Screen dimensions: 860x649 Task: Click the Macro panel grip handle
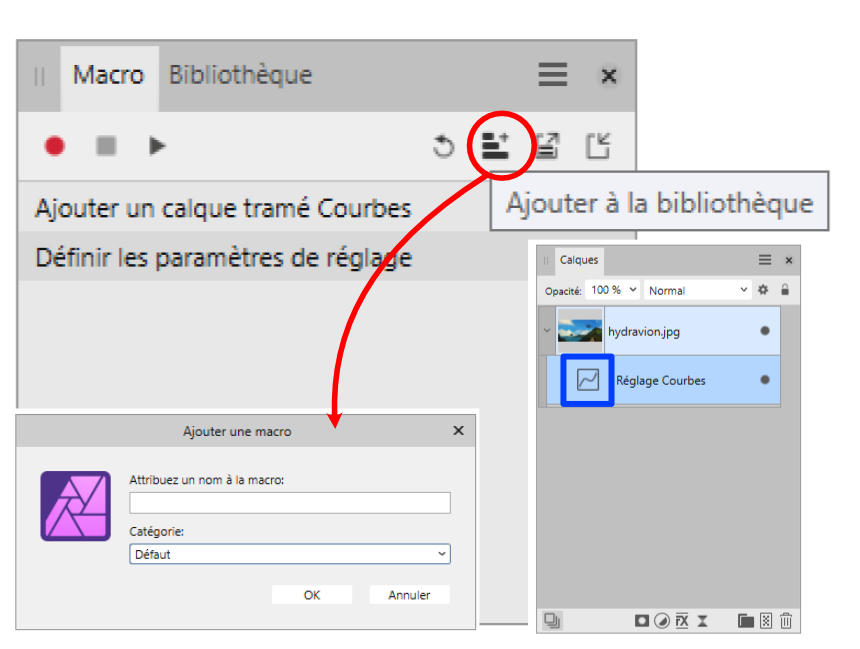click(39, 76)
